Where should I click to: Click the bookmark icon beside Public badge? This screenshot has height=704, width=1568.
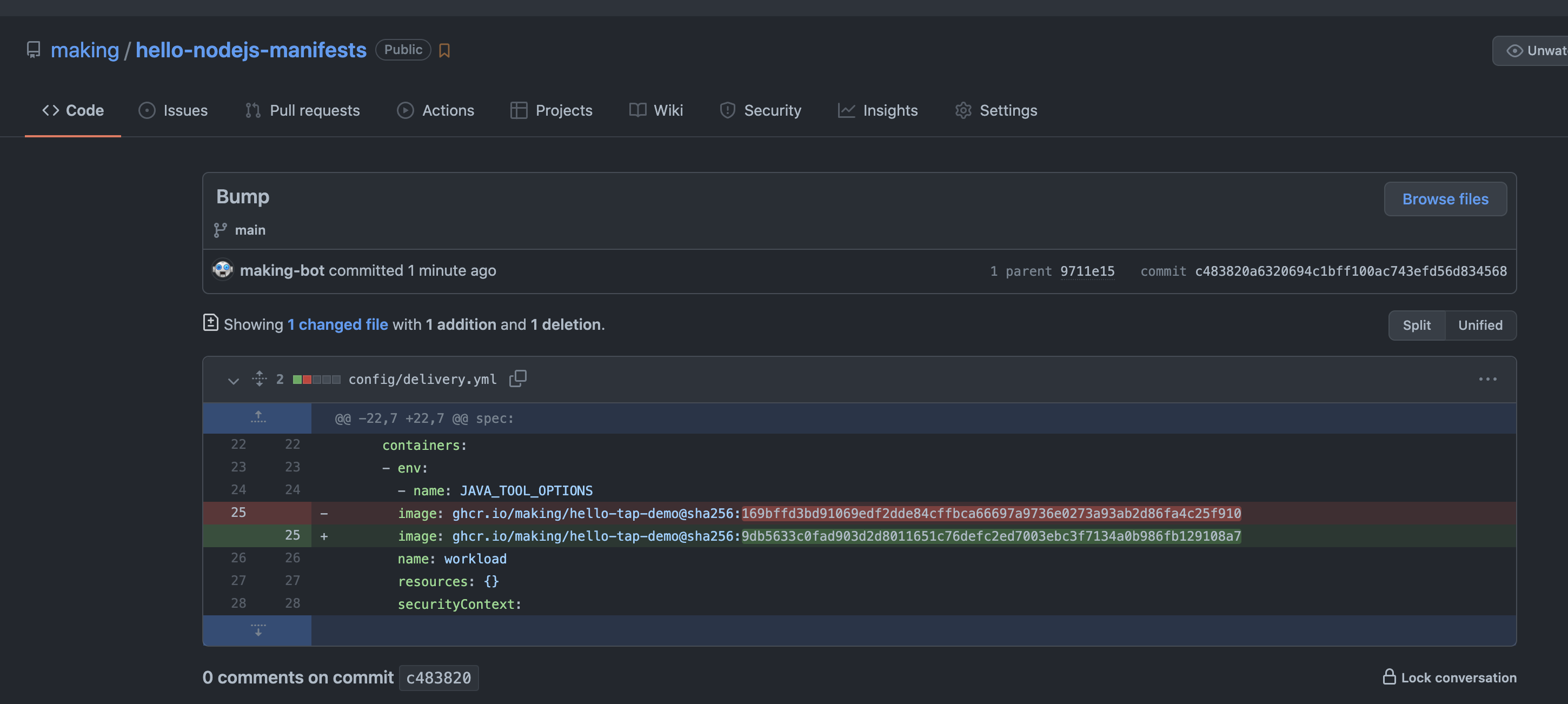[x=444, y=50]
